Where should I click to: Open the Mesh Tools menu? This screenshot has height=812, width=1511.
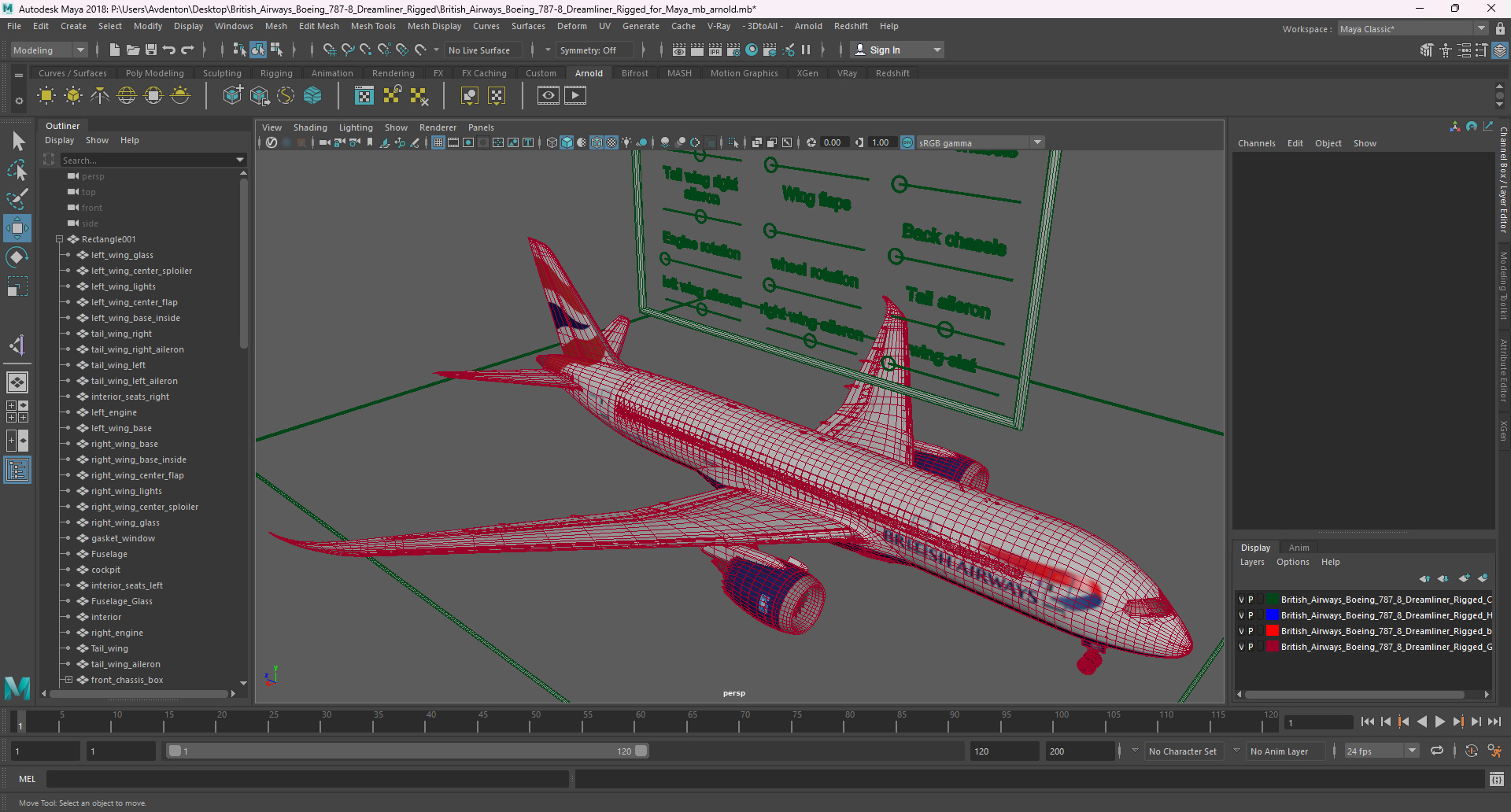[x=373, y=26]
